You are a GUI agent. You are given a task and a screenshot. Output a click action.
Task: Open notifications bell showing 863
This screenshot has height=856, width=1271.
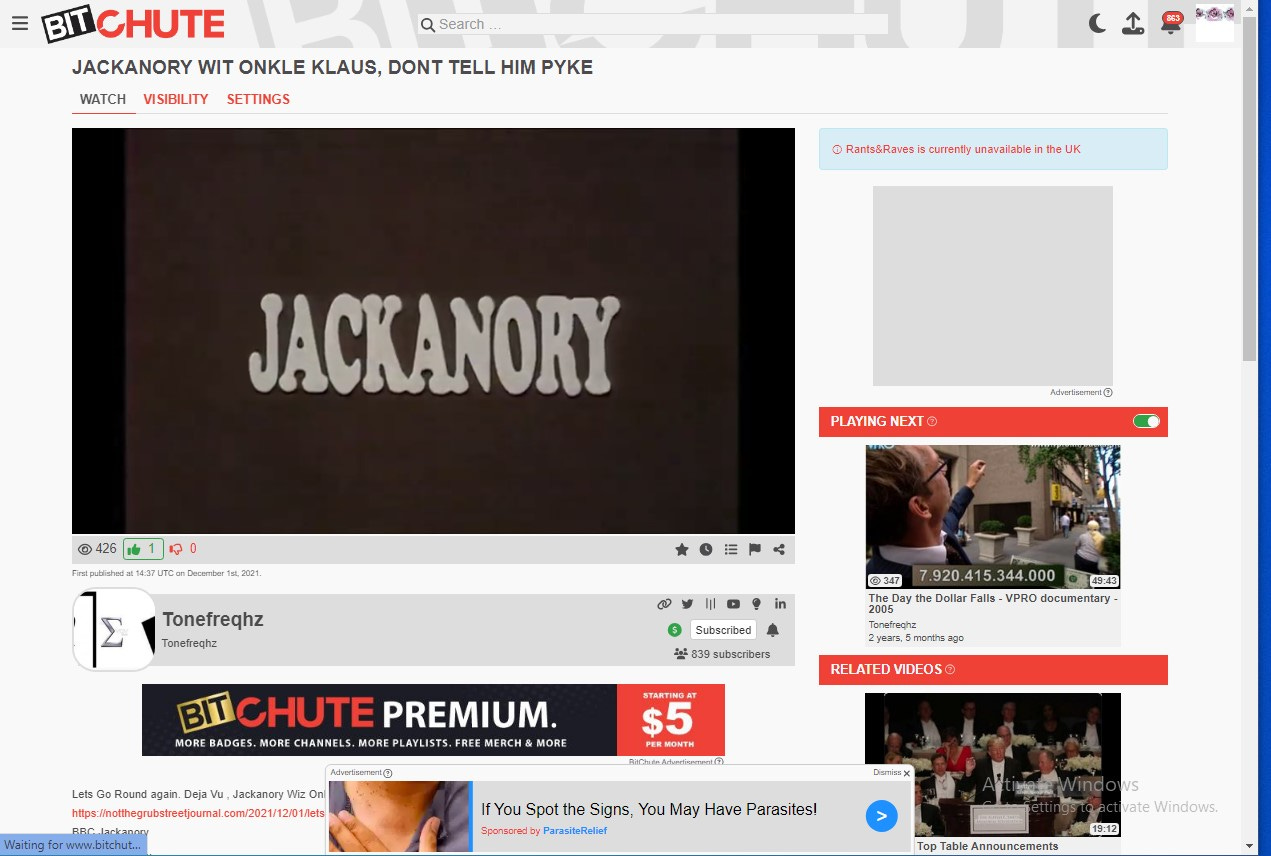pyautogui.click(x=1171, y=23)
